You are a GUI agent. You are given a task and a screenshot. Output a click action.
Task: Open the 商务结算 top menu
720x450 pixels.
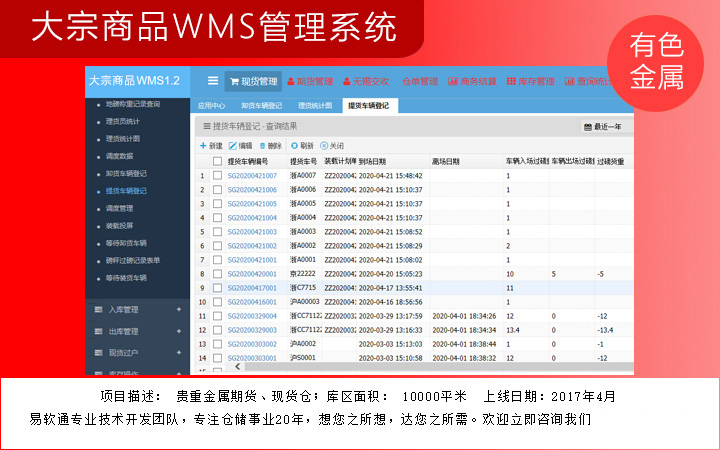[x=472, y=81]
